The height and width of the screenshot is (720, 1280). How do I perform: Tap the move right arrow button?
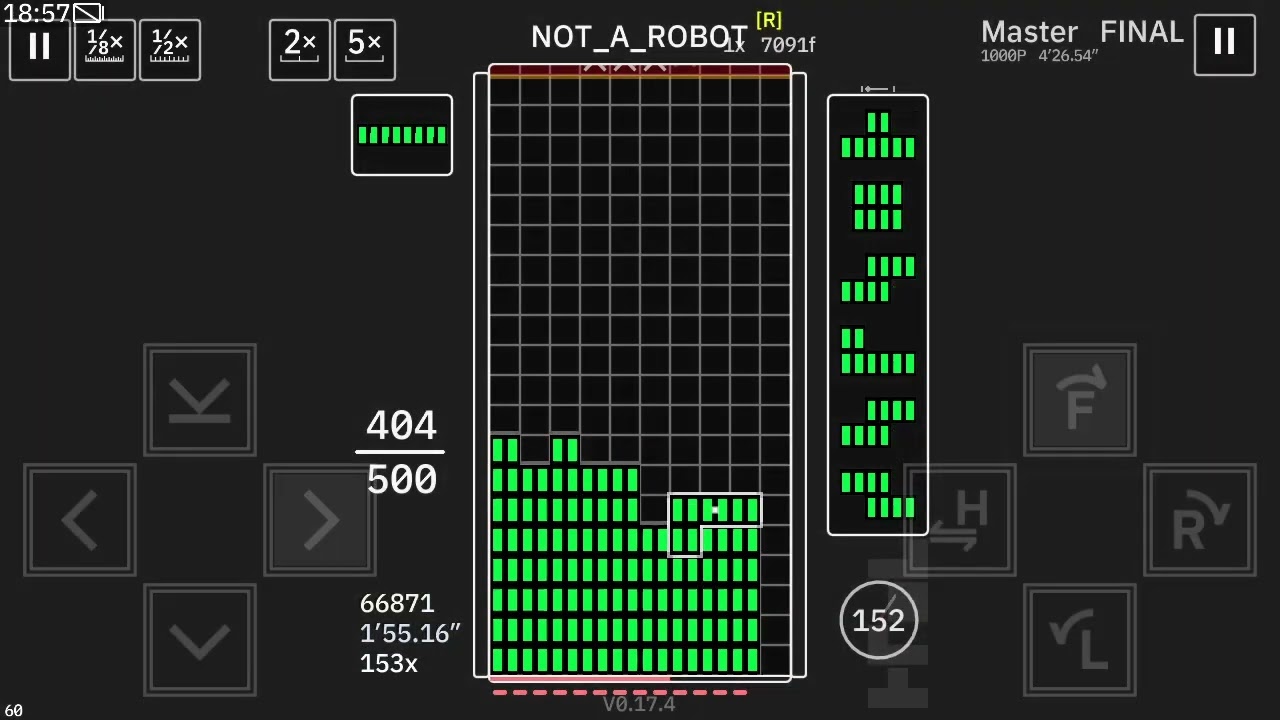320,520
